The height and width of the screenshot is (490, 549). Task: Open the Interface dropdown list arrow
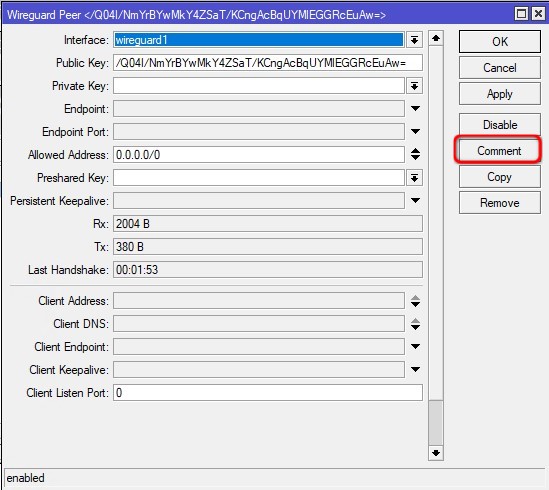coord(414,40)
